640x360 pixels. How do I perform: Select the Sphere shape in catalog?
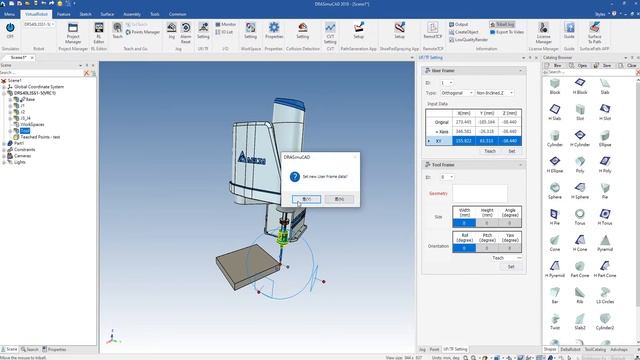[x=555, y=191]
